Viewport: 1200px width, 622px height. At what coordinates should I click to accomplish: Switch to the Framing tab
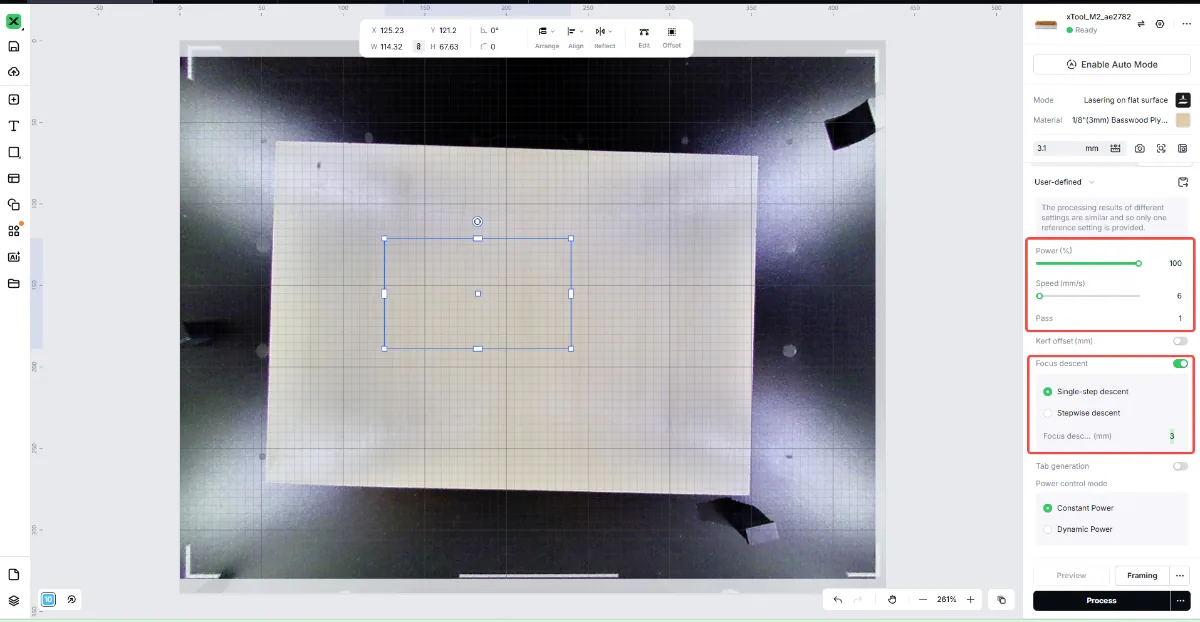point(1142,575)
